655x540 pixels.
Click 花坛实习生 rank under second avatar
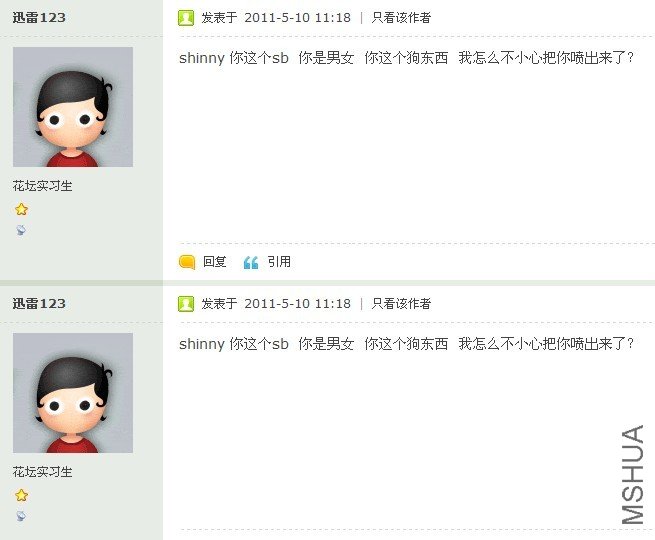pos(42,472)
